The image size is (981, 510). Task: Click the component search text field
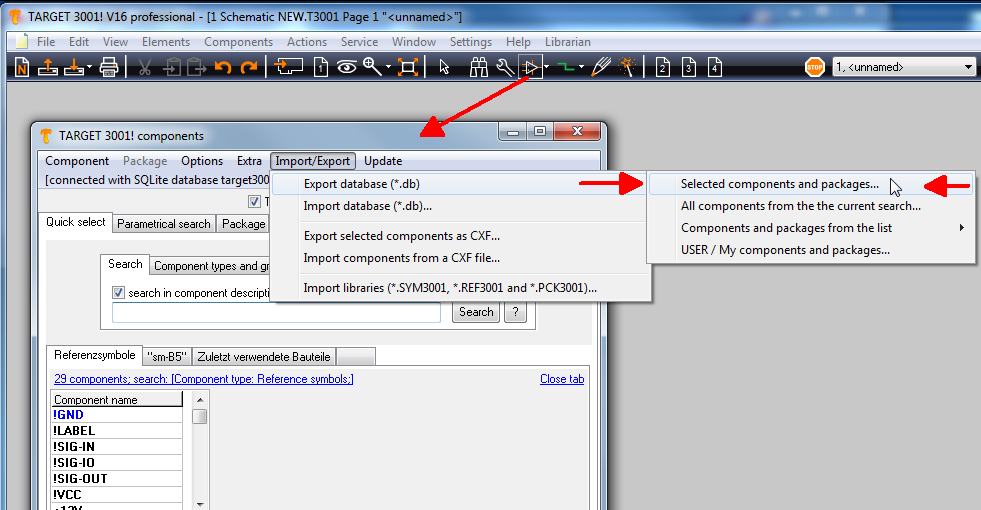click(x=276, y=312)
